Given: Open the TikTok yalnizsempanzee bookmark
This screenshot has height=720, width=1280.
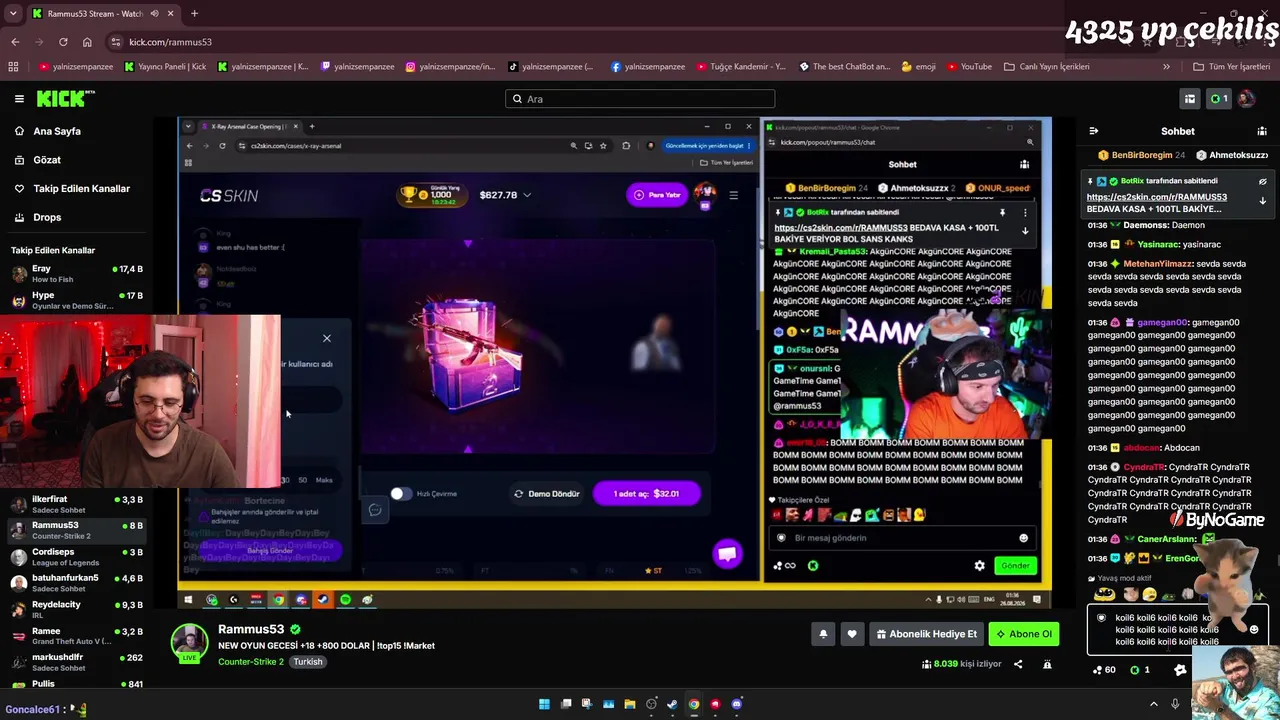Looking at the screenshot, I should coord(551,67).
